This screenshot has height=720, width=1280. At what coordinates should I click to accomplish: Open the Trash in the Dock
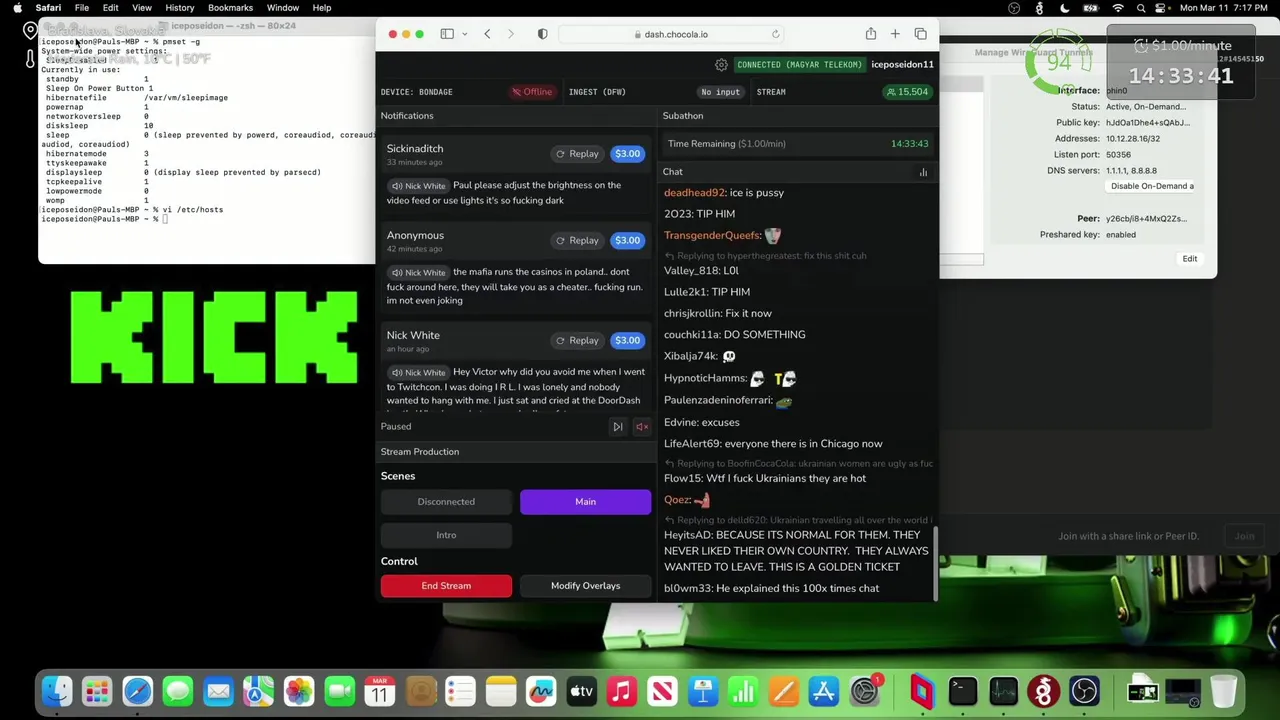click(x=1224, y=691)
